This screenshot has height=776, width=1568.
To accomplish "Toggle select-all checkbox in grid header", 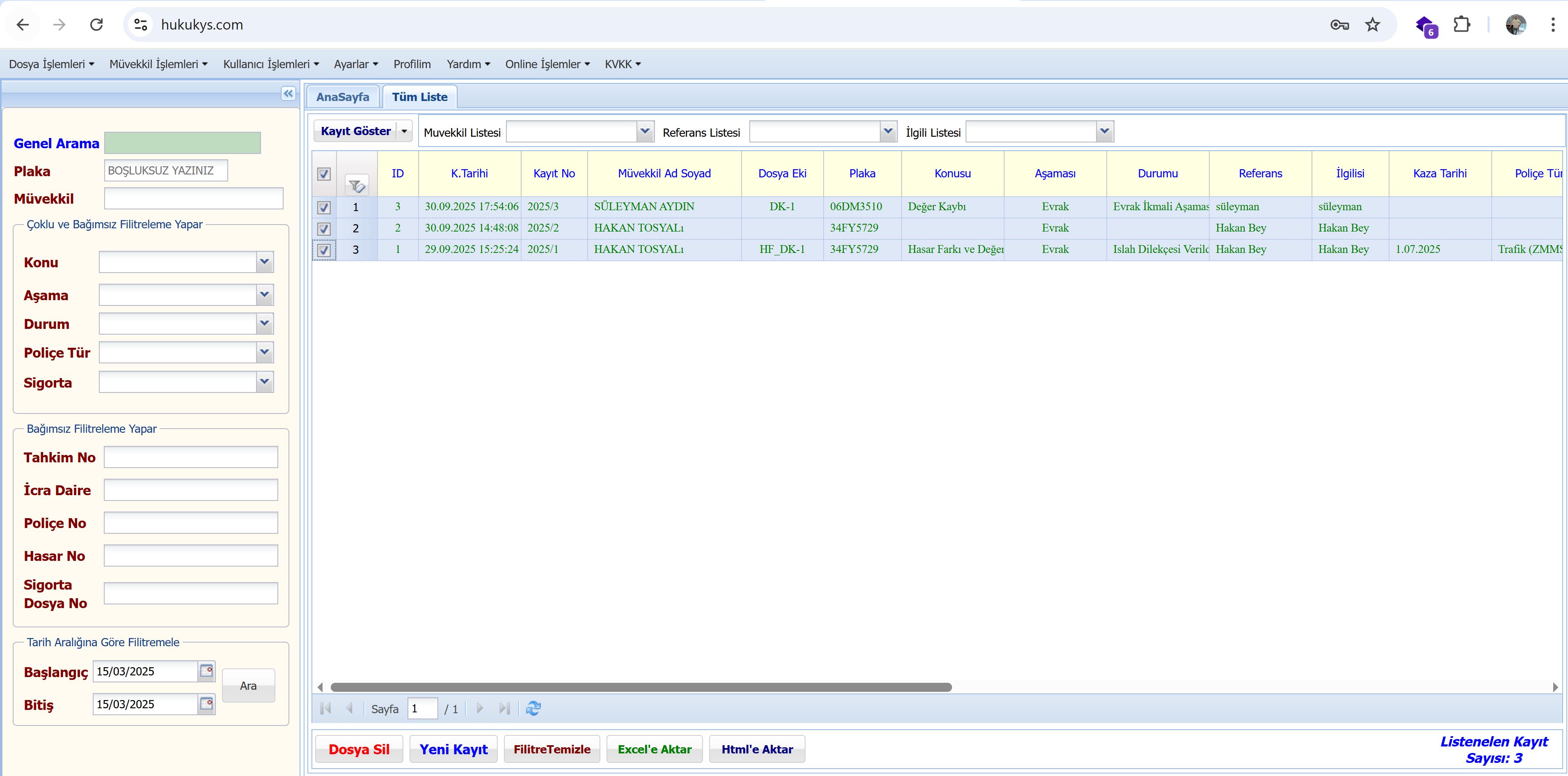I will 324,174.
